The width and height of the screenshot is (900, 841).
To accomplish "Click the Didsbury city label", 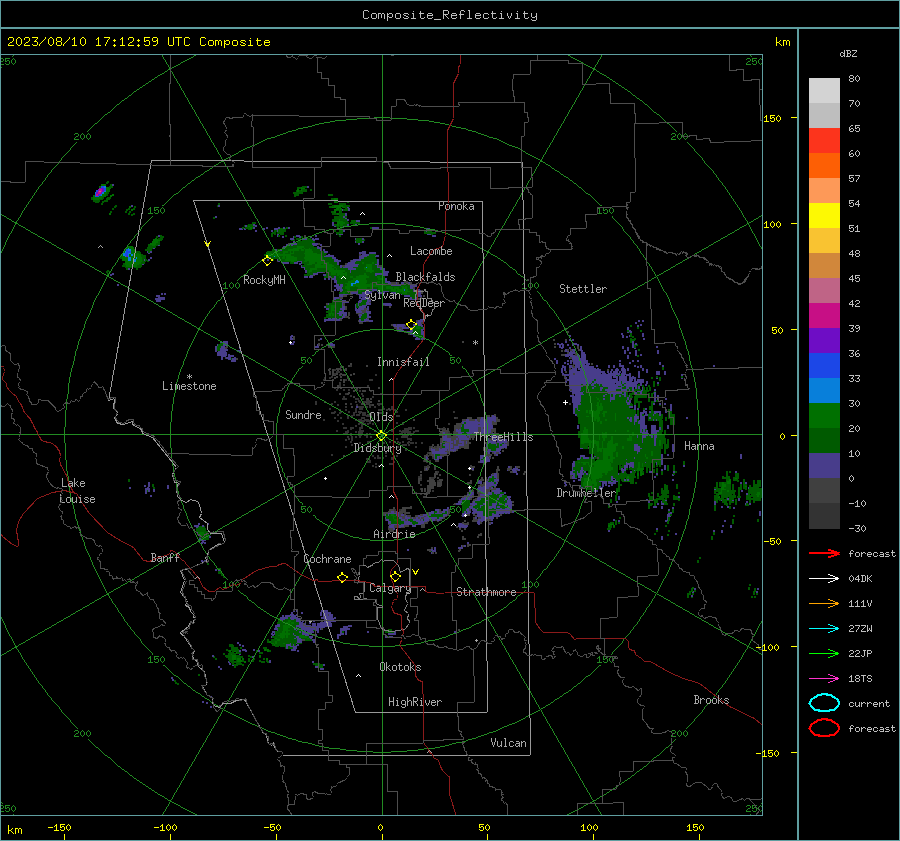I will (x=377, y=448).
